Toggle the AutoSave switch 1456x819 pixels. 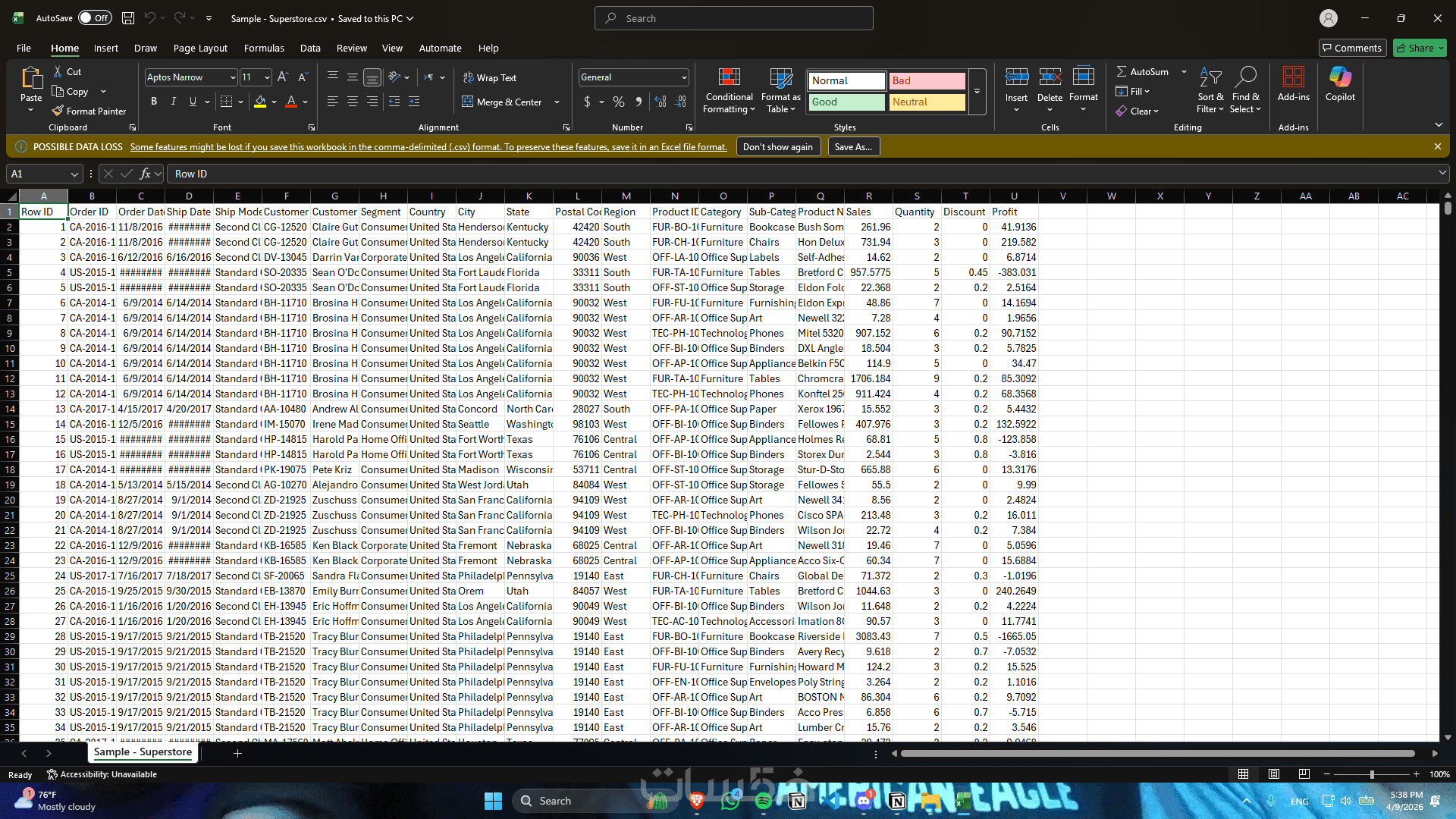95,18
